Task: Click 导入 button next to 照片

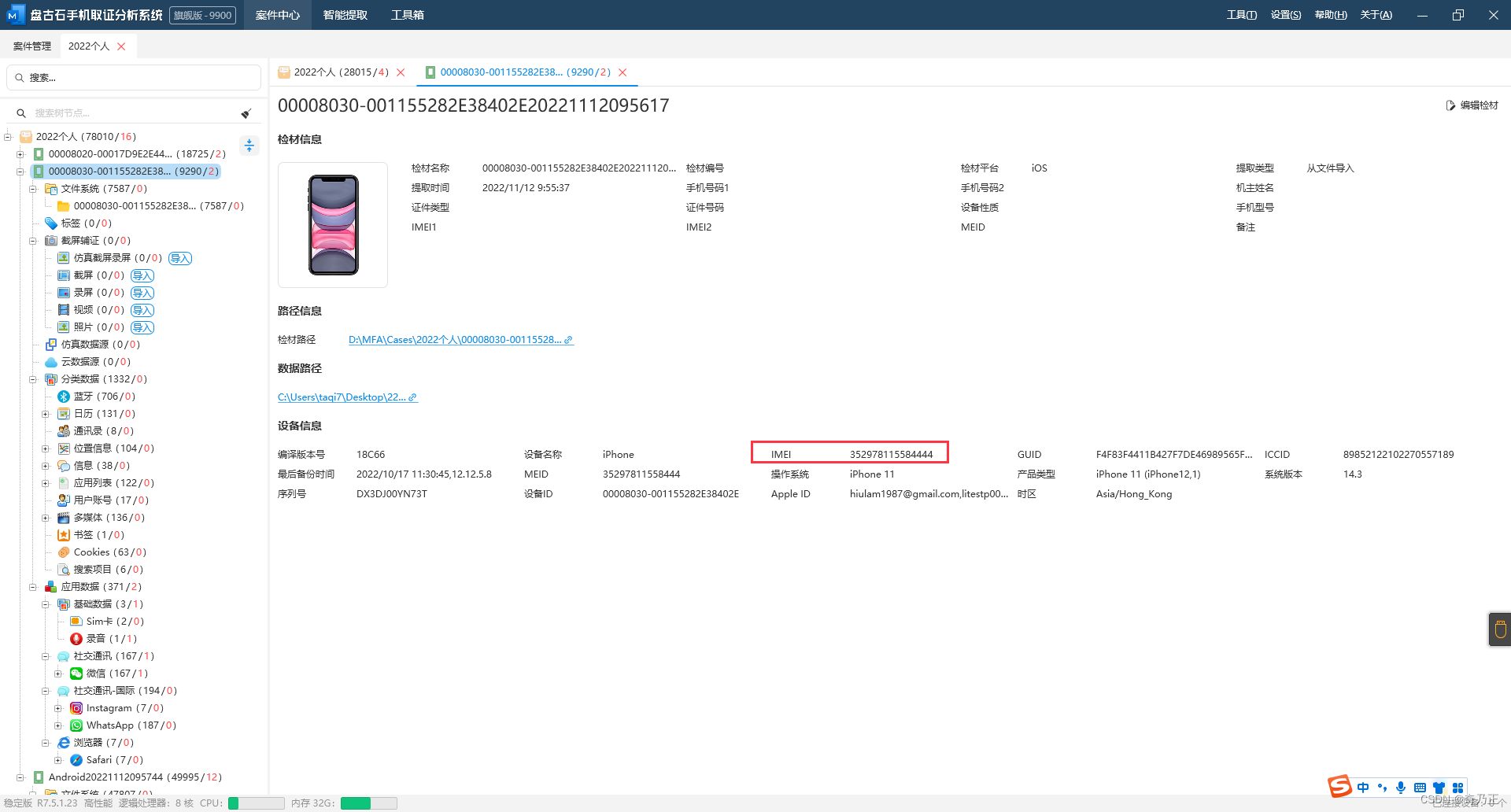Action: coord(142,327)
